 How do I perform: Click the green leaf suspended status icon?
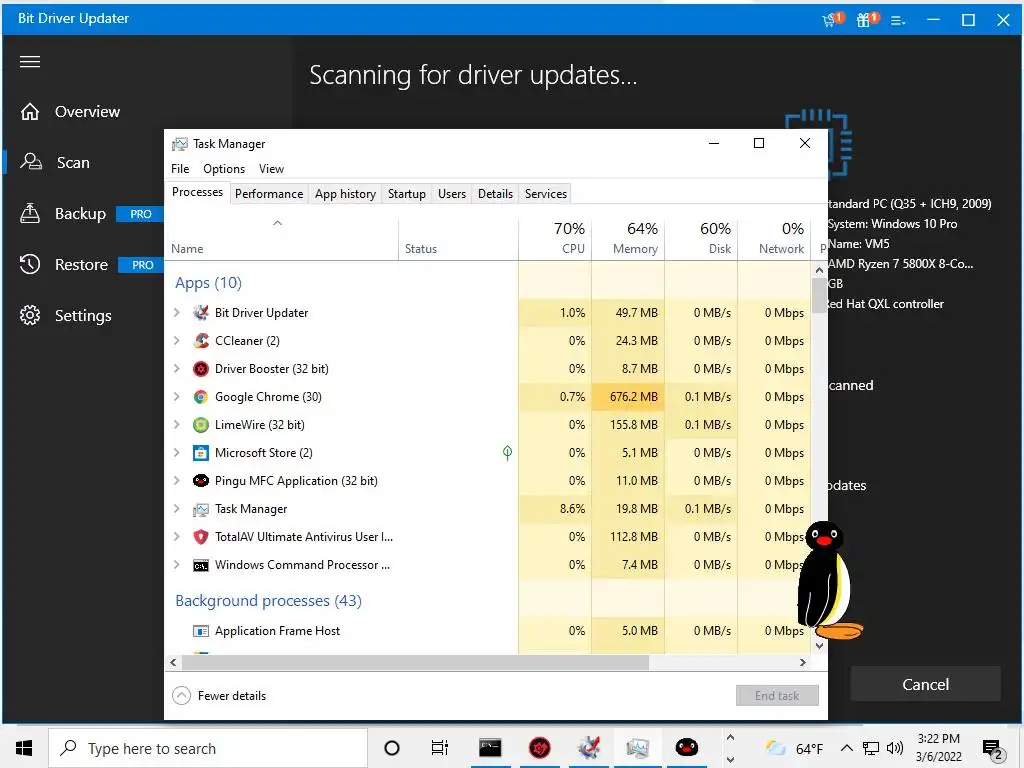click(x=507, y=453)
